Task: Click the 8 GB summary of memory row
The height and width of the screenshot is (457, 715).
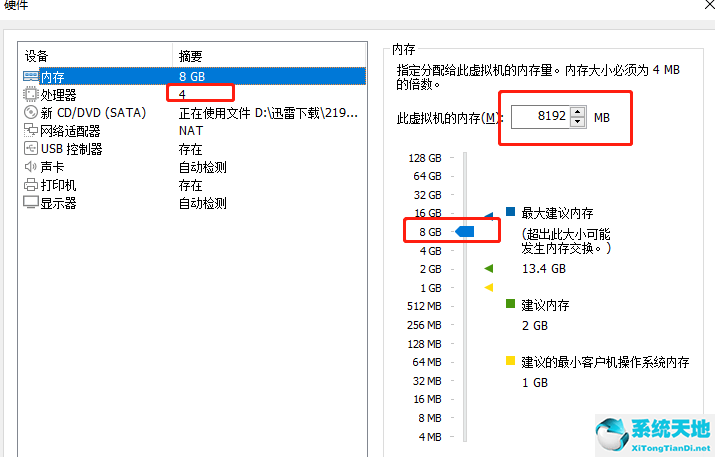Action: click(192, 76)
